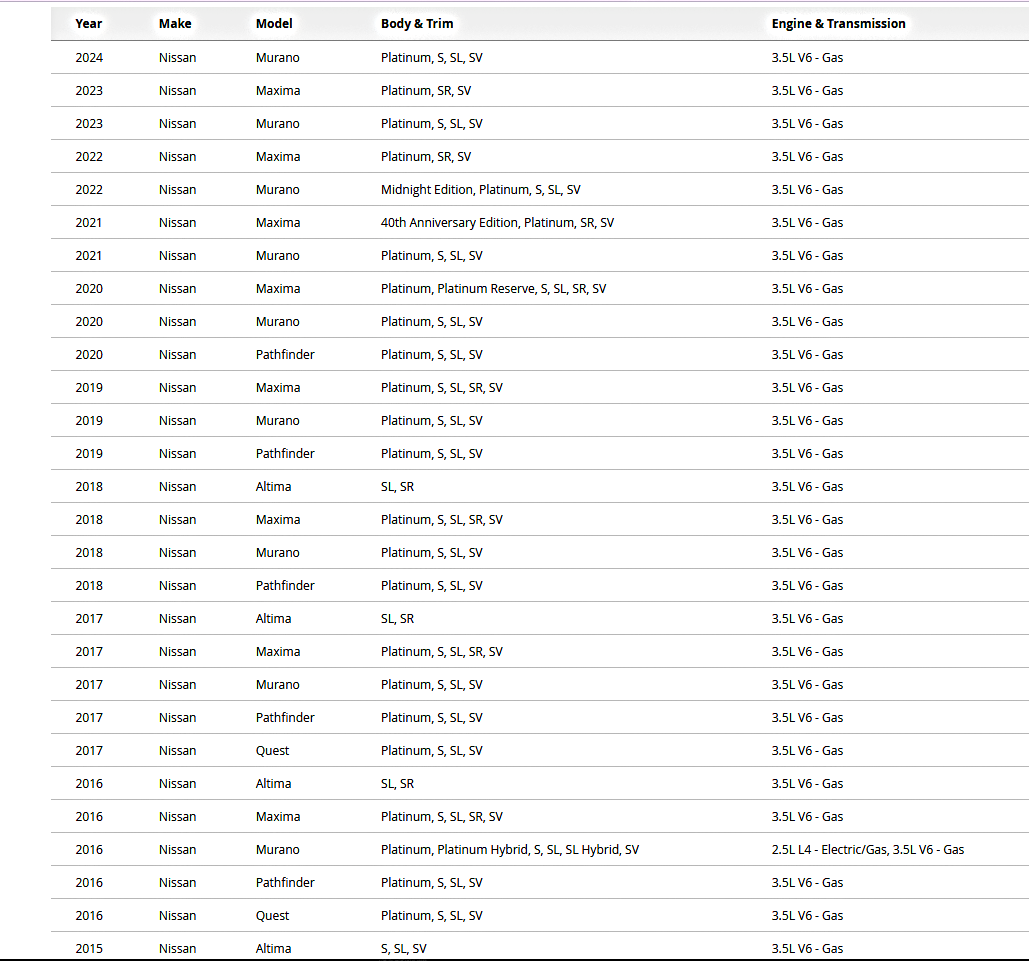
Task: Click Pathfinder model in the 2016 row
Action: 285,883
